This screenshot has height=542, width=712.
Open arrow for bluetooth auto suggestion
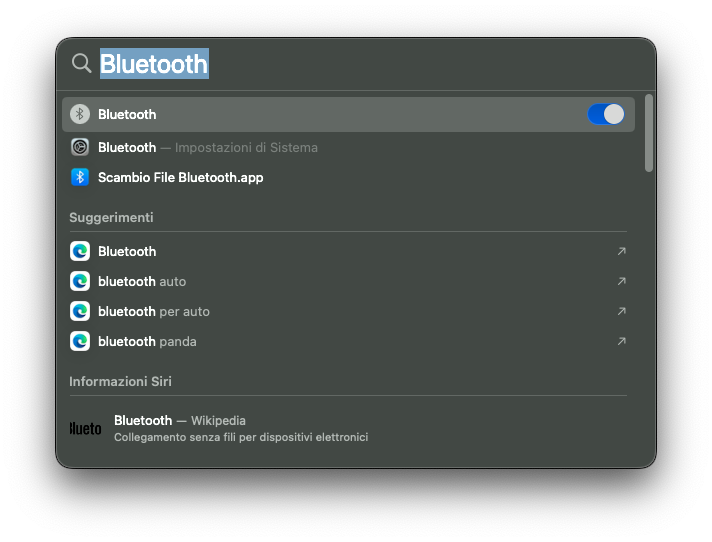click(x=621, y=281)
